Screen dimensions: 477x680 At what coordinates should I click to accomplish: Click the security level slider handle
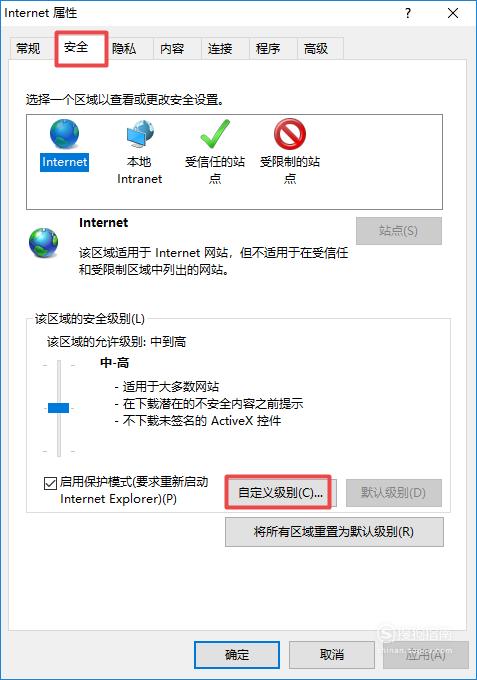(58, 408)
